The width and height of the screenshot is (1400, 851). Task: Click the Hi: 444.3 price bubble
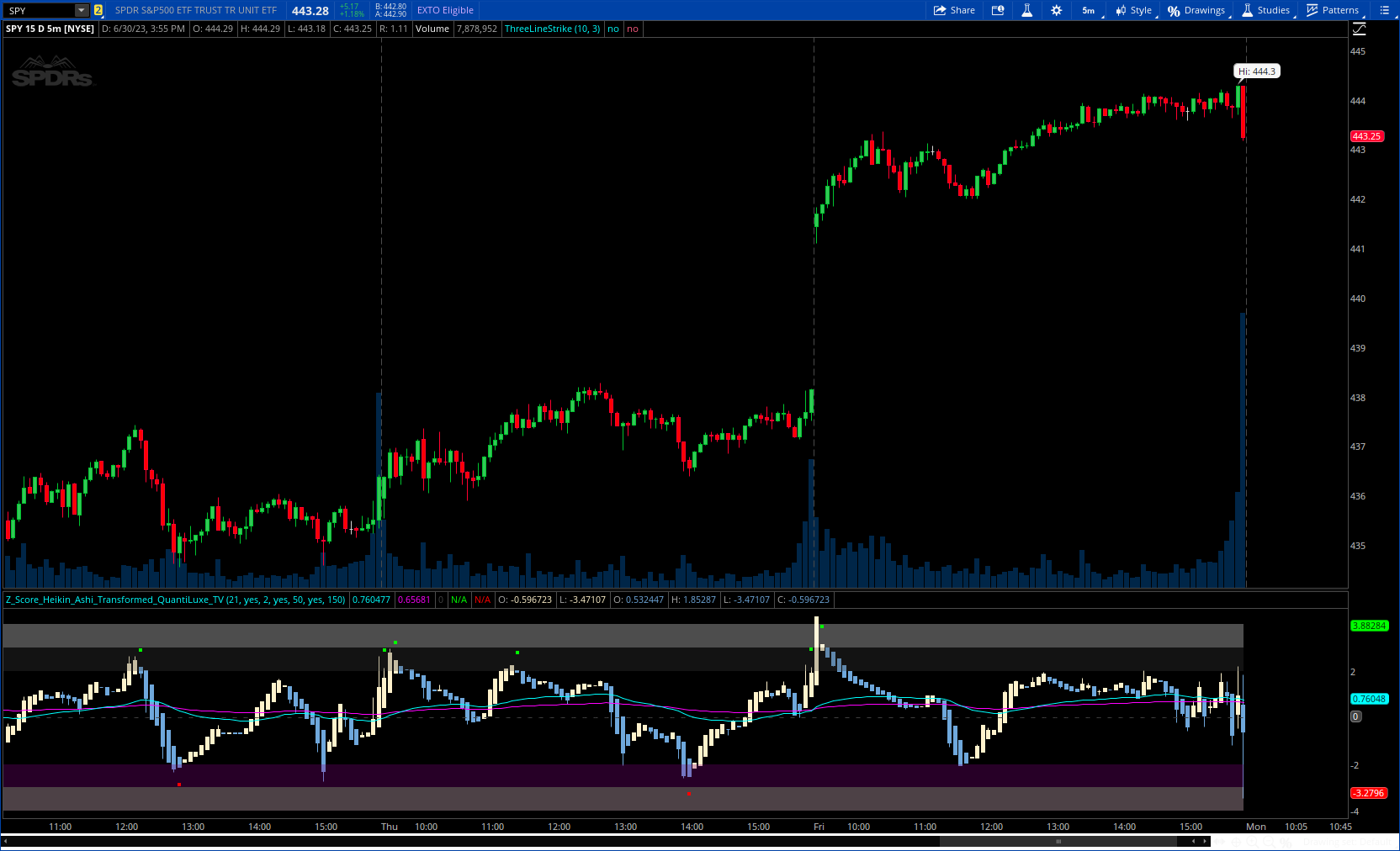coord(1257,71)
